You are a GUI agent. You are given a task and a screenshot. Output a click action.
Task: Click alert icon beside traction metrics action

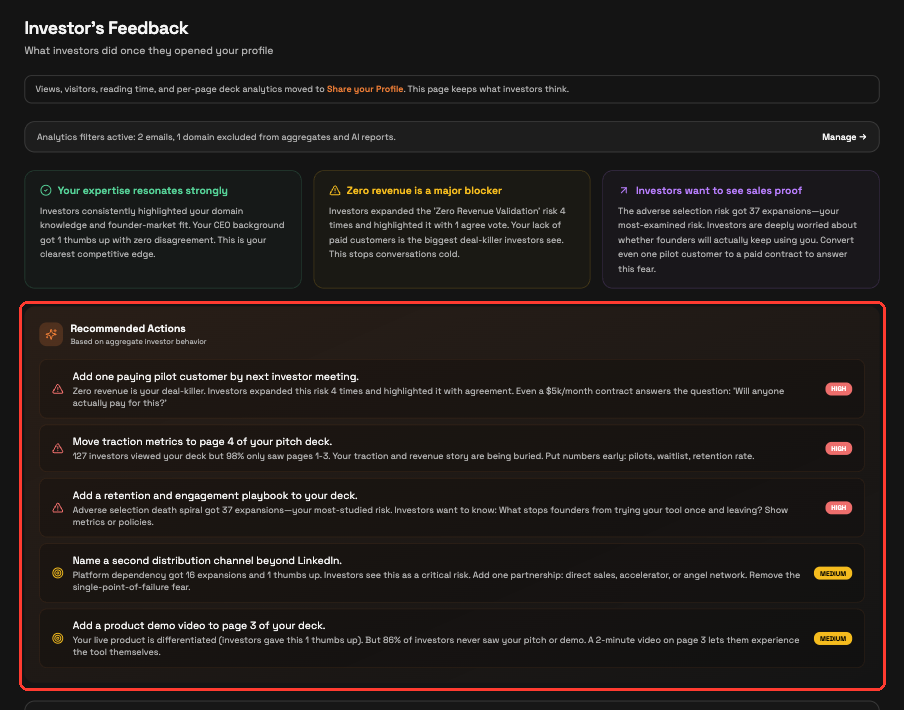pyautogui.click(x=58, y=448)
